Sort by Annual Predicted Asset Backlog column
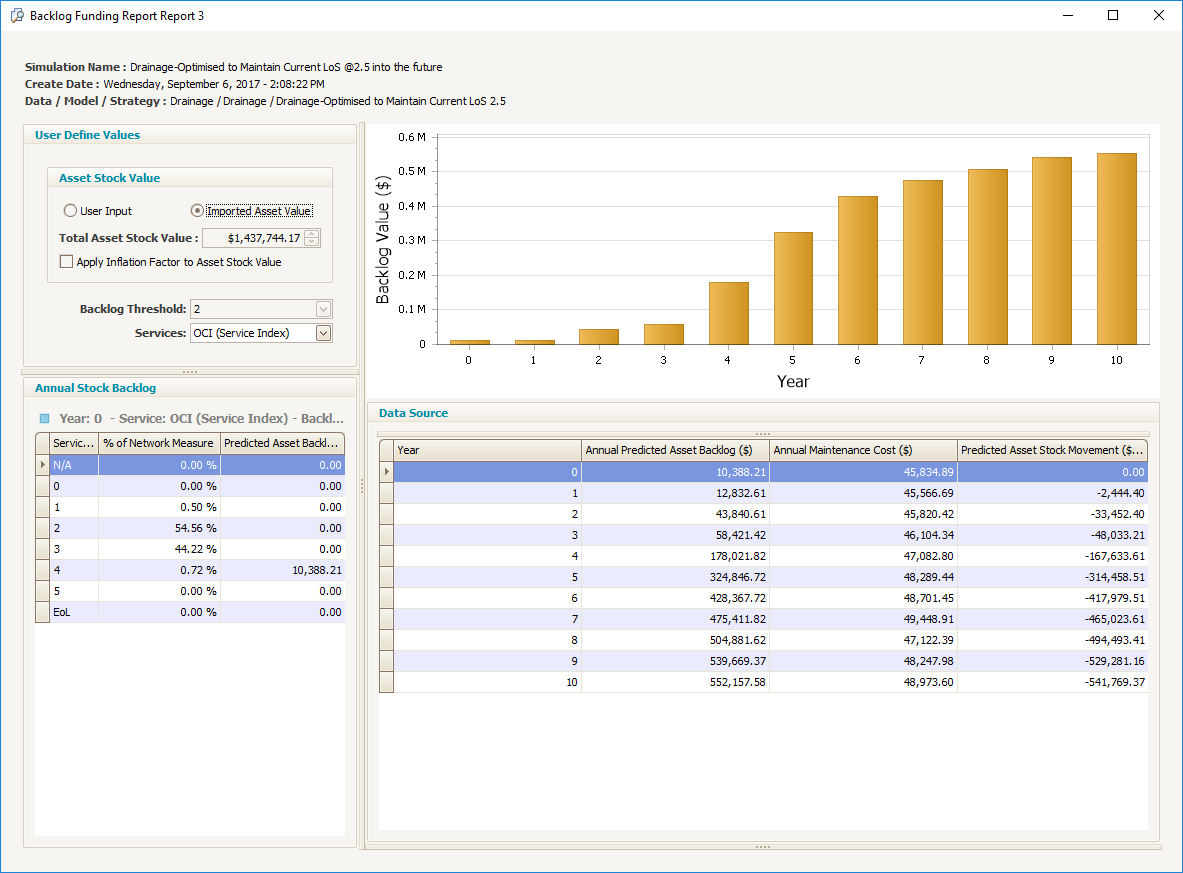 (x=675, y=449)
